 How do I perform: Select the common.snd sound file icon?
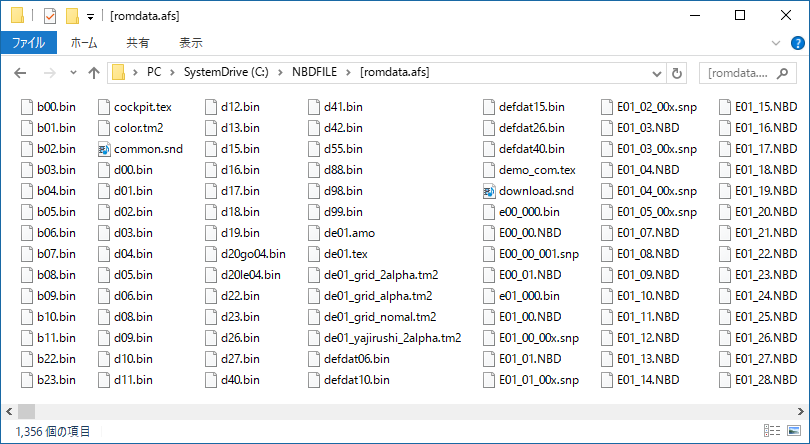pos(104,149)
